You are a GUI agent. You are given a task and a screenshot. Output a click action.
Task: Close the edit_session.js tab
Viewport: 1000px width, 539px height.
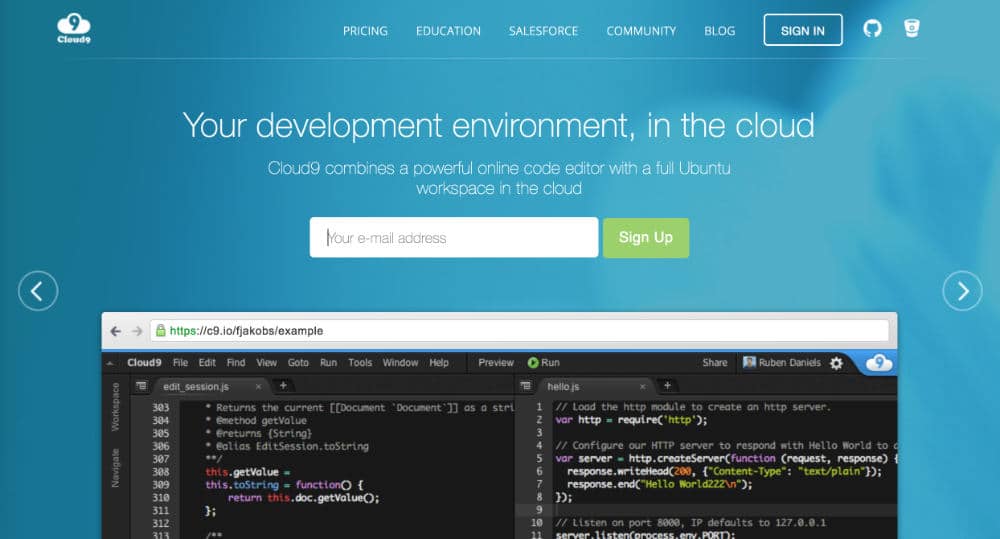[x=258, y=386]
